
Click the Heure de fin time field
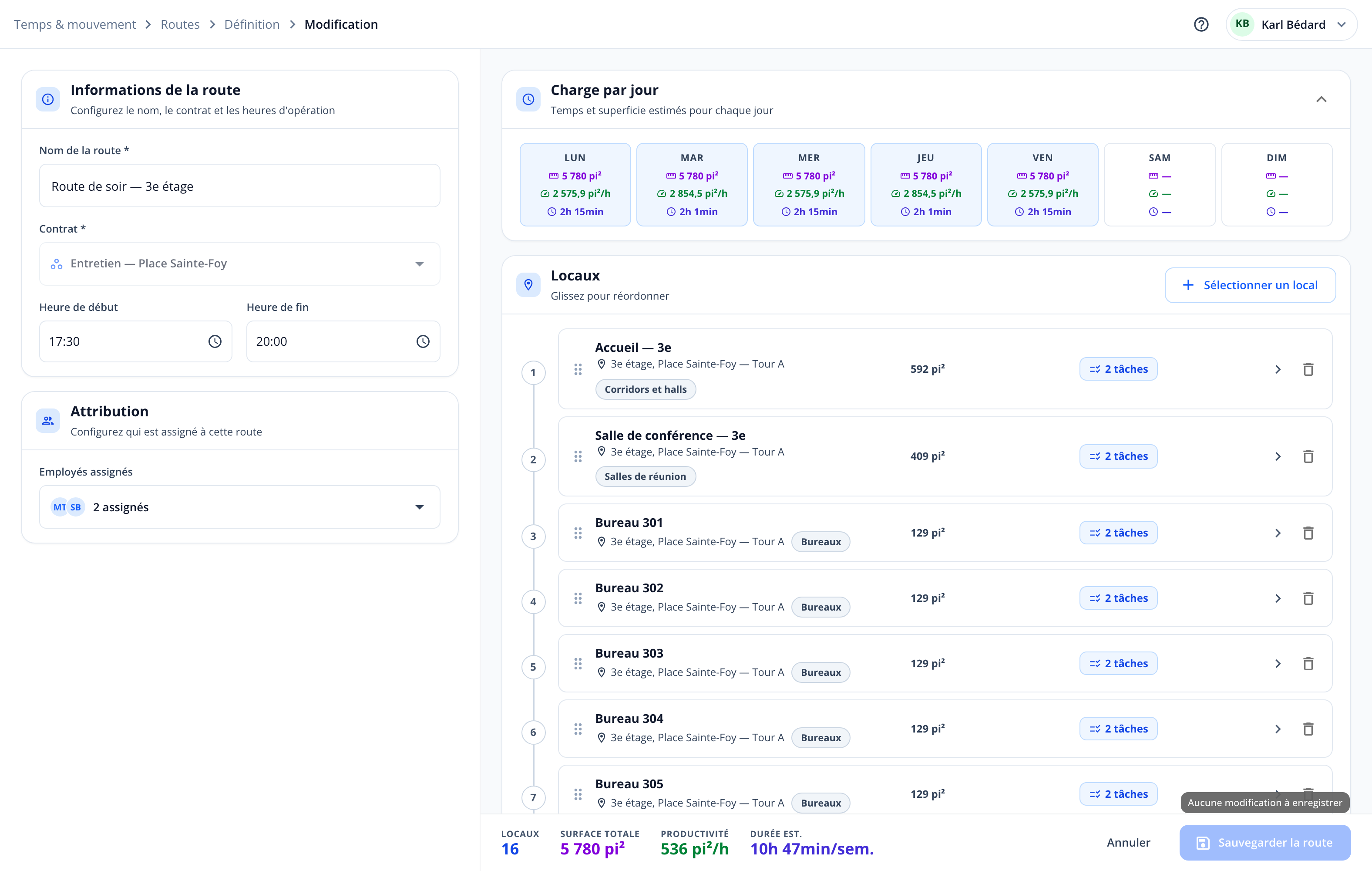pos(343,341)
